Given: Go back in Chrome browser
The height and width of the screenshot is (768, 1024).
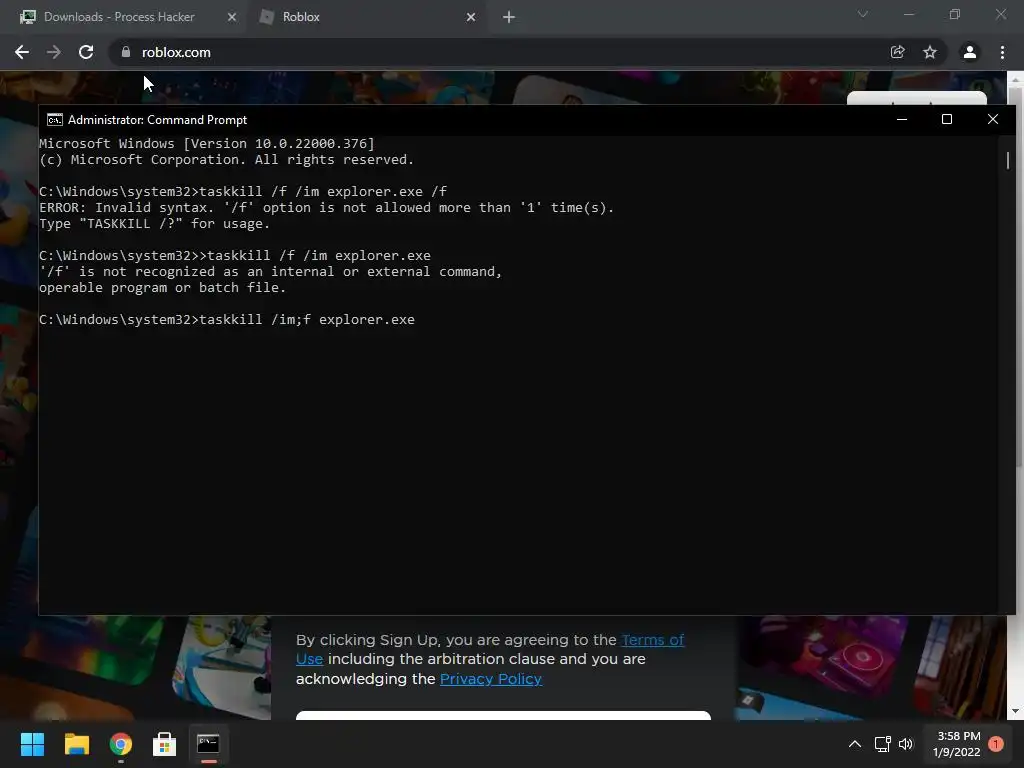Looking at the screenshot, I should click(22, 52).
